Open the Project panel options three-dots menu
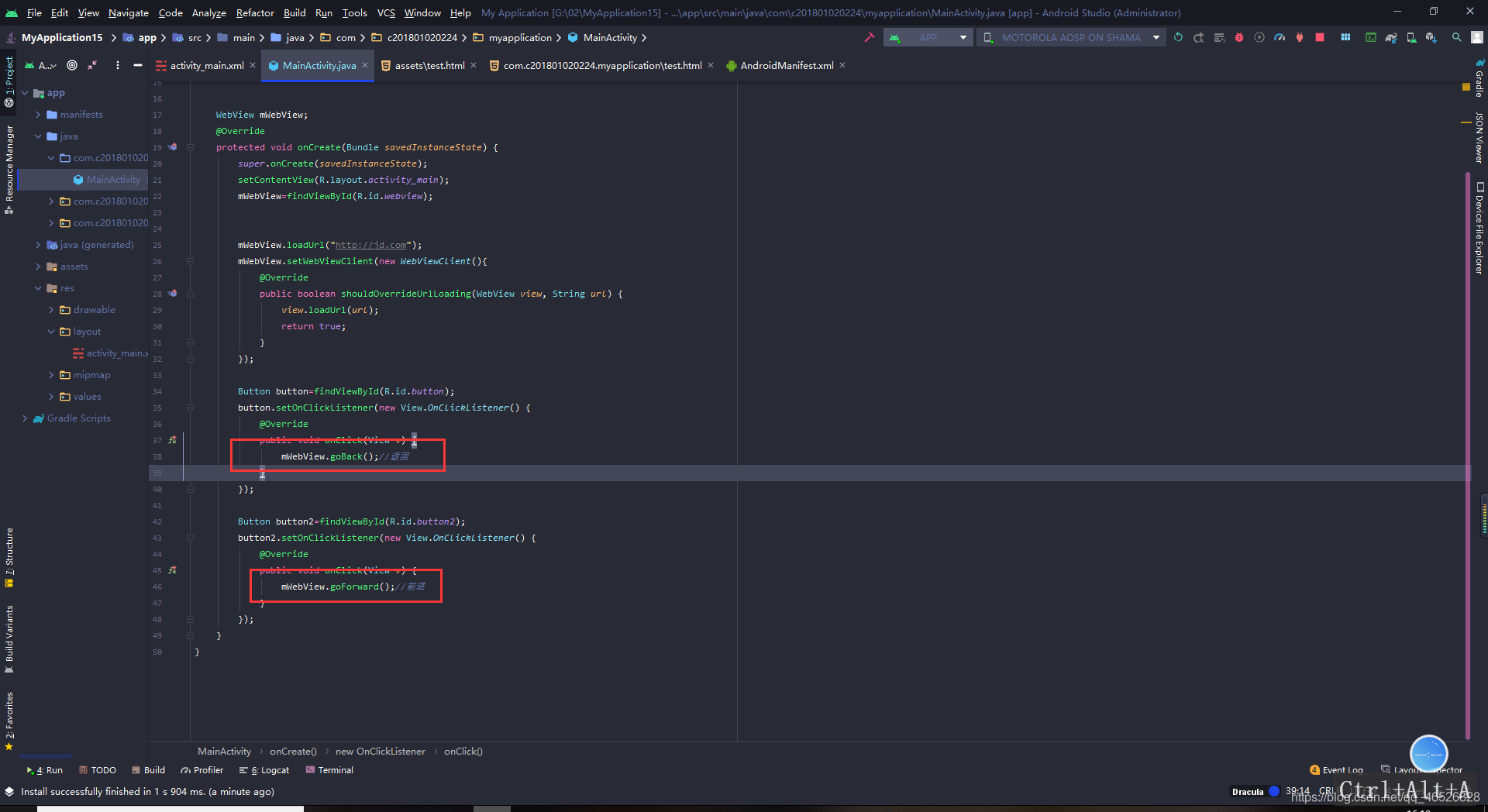Image resolution: width=1488 pixels, height=812 pixels. point(118,65)
